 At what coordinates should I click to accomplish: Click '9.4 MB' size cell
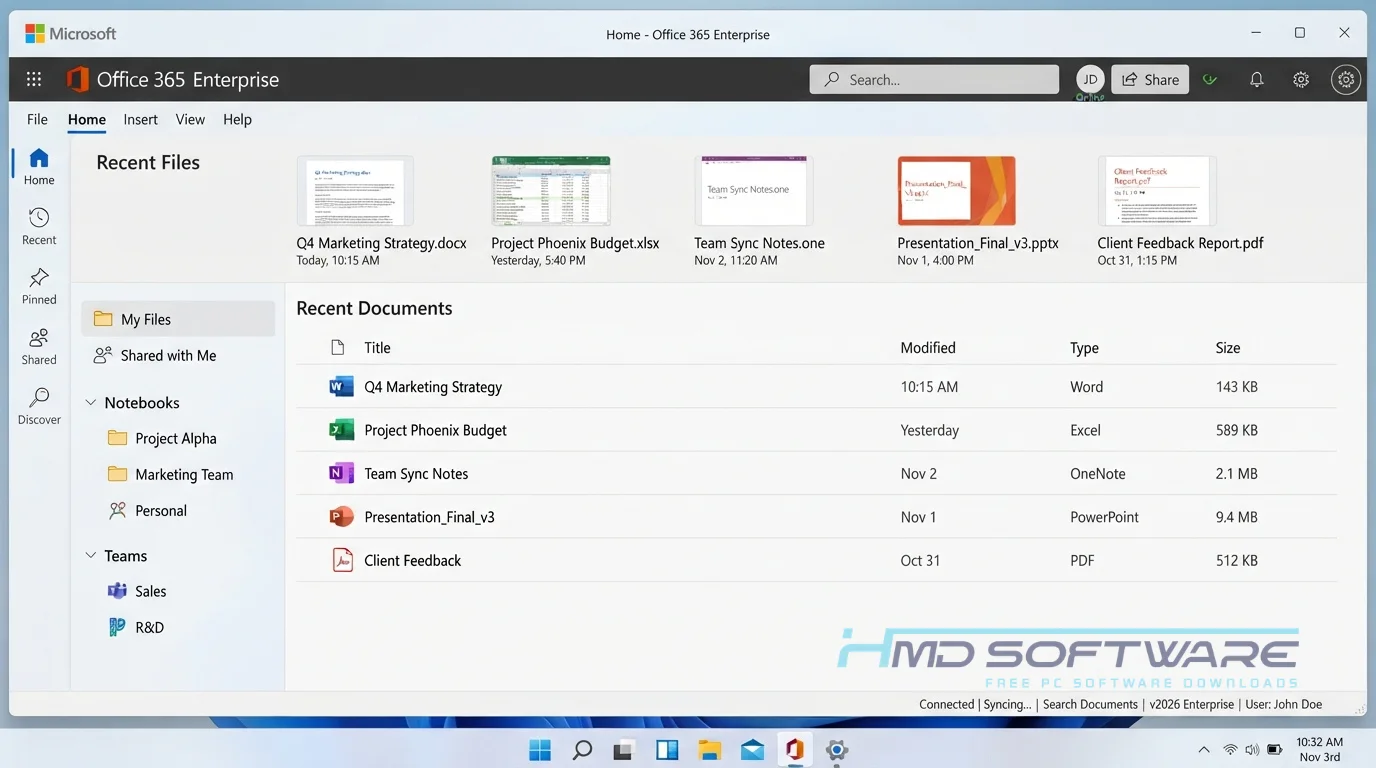tap(1237, 517)
